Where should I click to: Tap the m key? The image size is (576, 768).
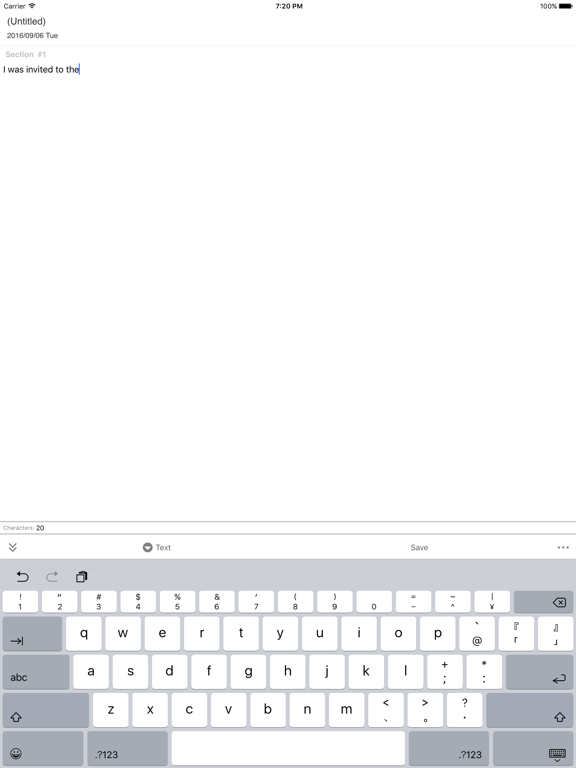tap(346, 710)
